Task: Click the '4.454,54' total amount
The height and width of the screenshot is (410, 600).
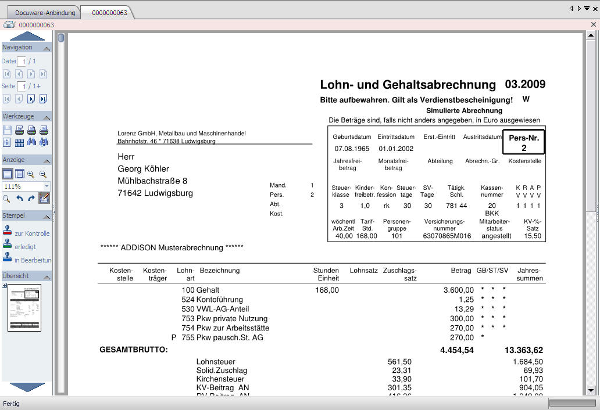Action: (457, 350)
